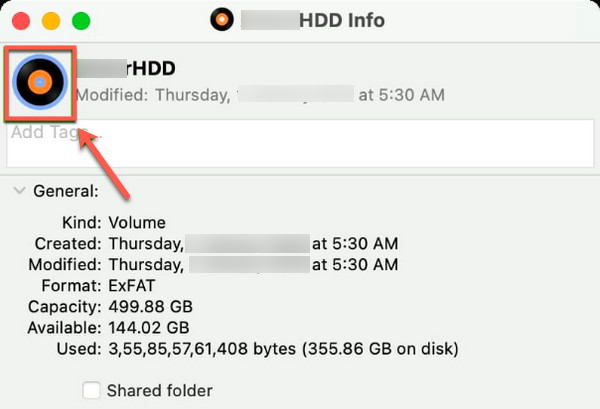The height and width of the screenshot is (409, 600).
Task: Collapse the General section chevron
Action: (18, 190)
